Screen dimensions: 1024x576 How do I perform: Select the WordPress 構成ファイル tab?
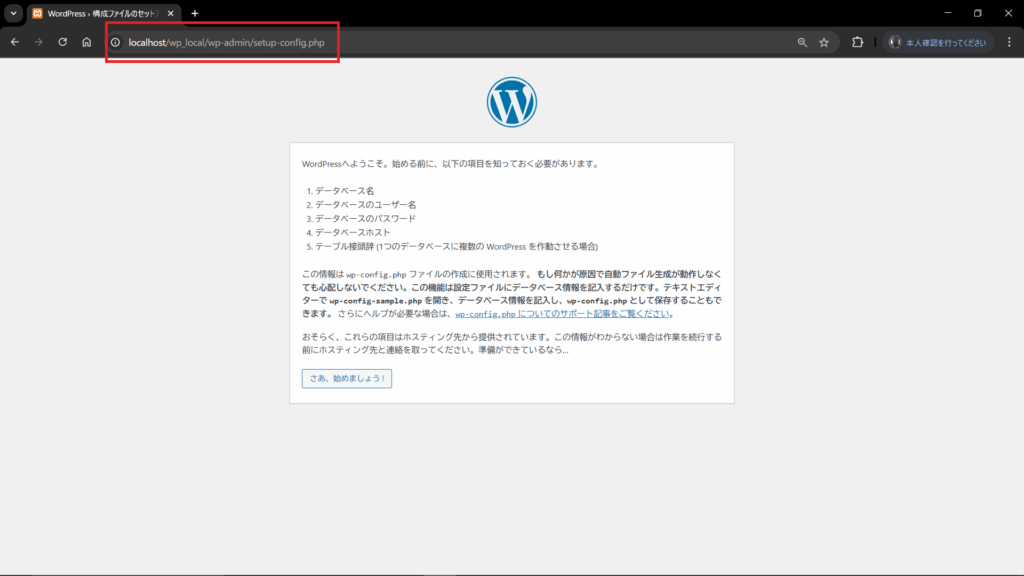point(101,13)
